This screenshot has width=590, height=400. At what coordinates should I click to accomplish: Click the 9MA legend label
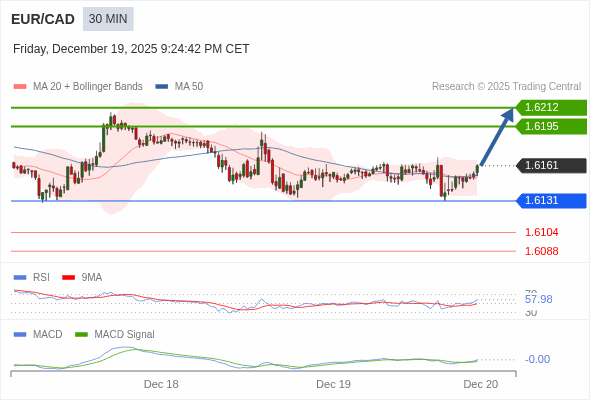click(91, 278)
